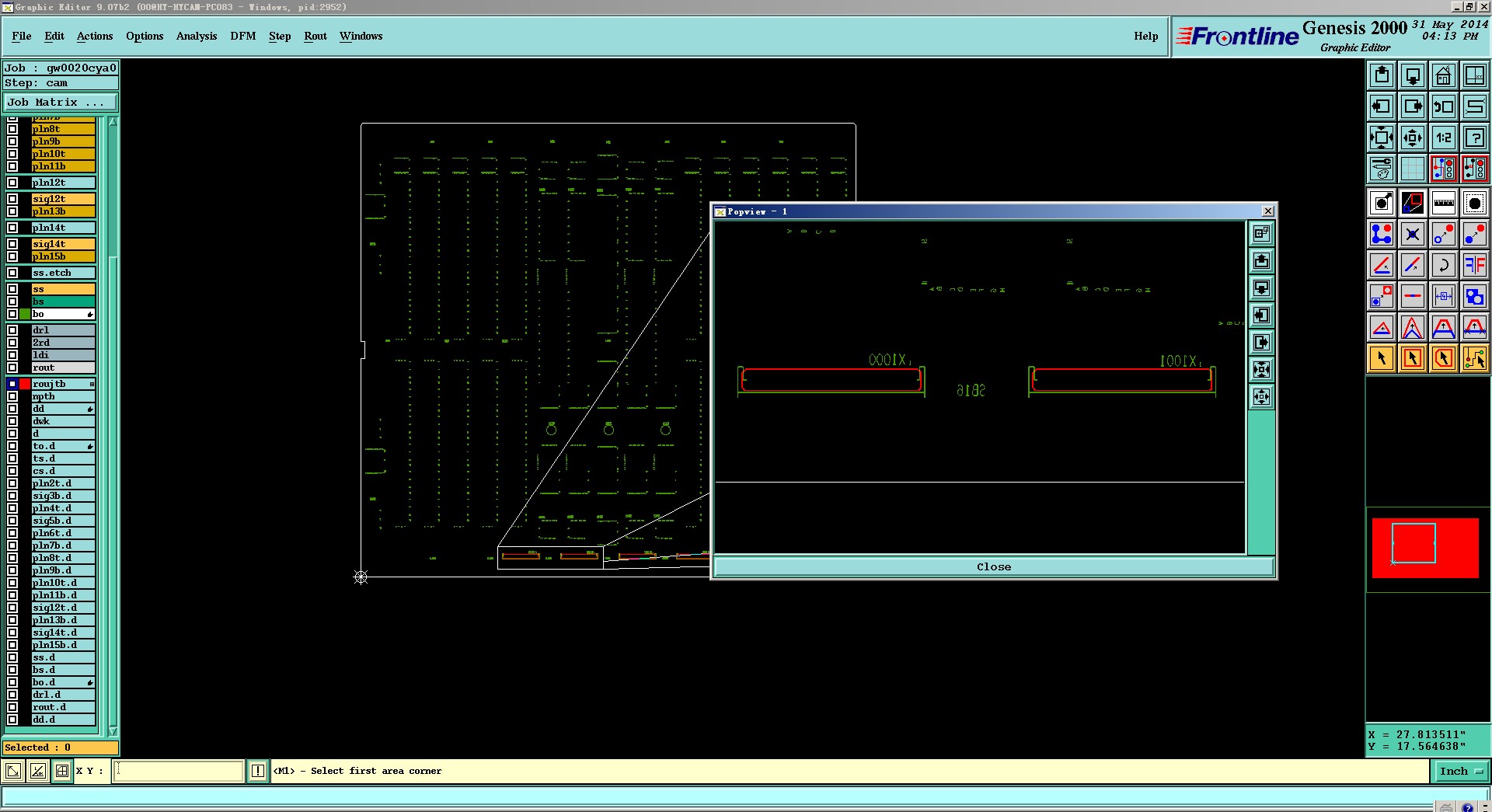Select the net selection arrow tool
The height and width of the screenshot is (812, 1492).
tap(1474, 358)
